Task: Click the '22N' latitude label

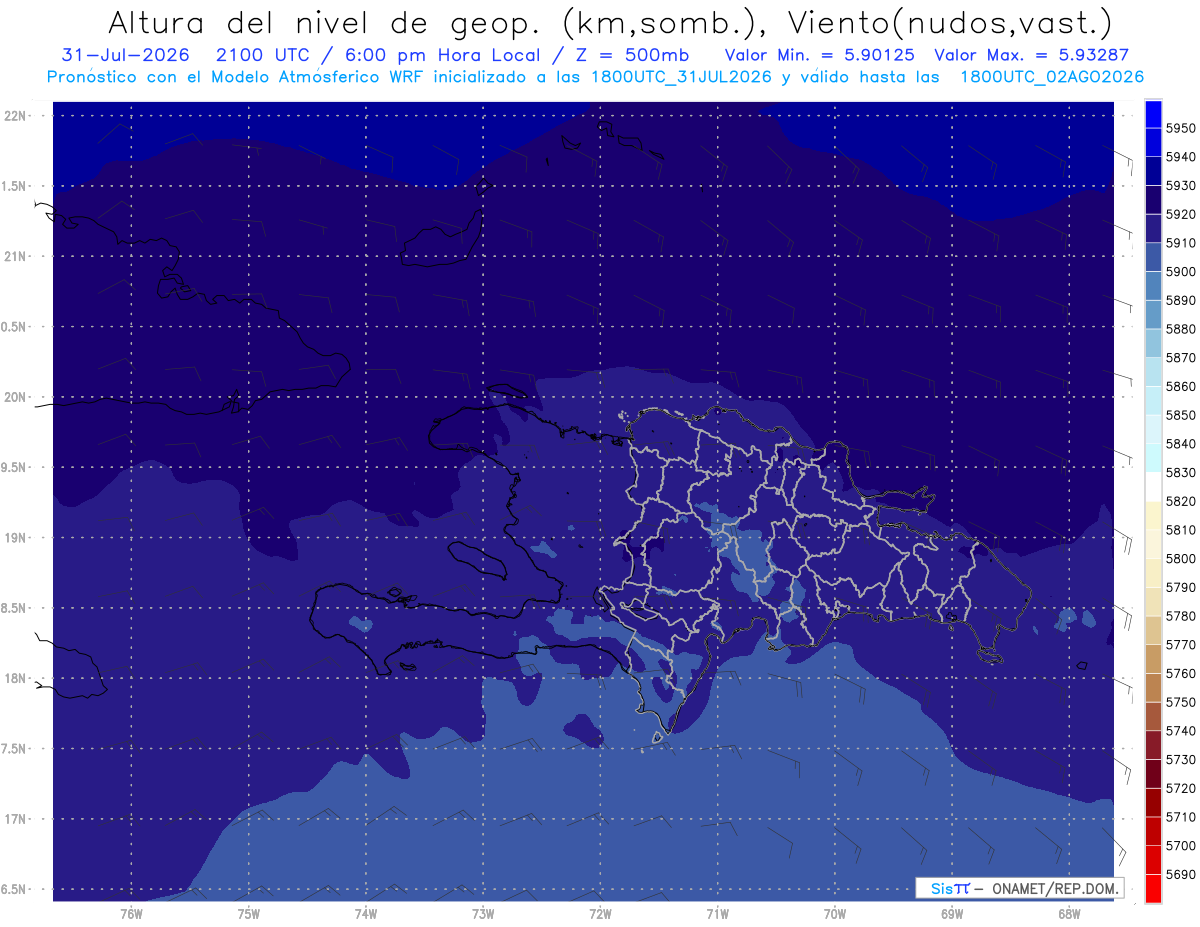Action: pos(14,115)
